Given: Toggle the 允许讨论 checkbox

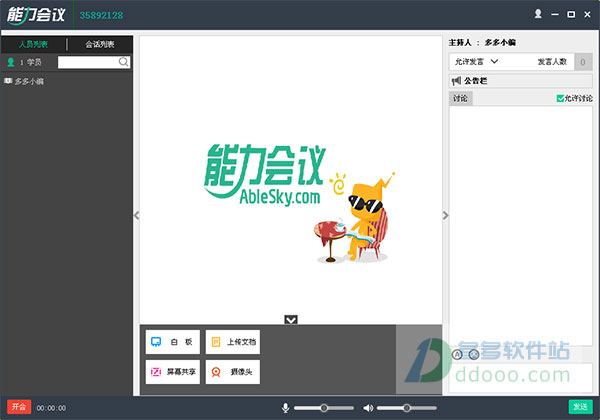Looking at the screenshot, I should 560,99.
